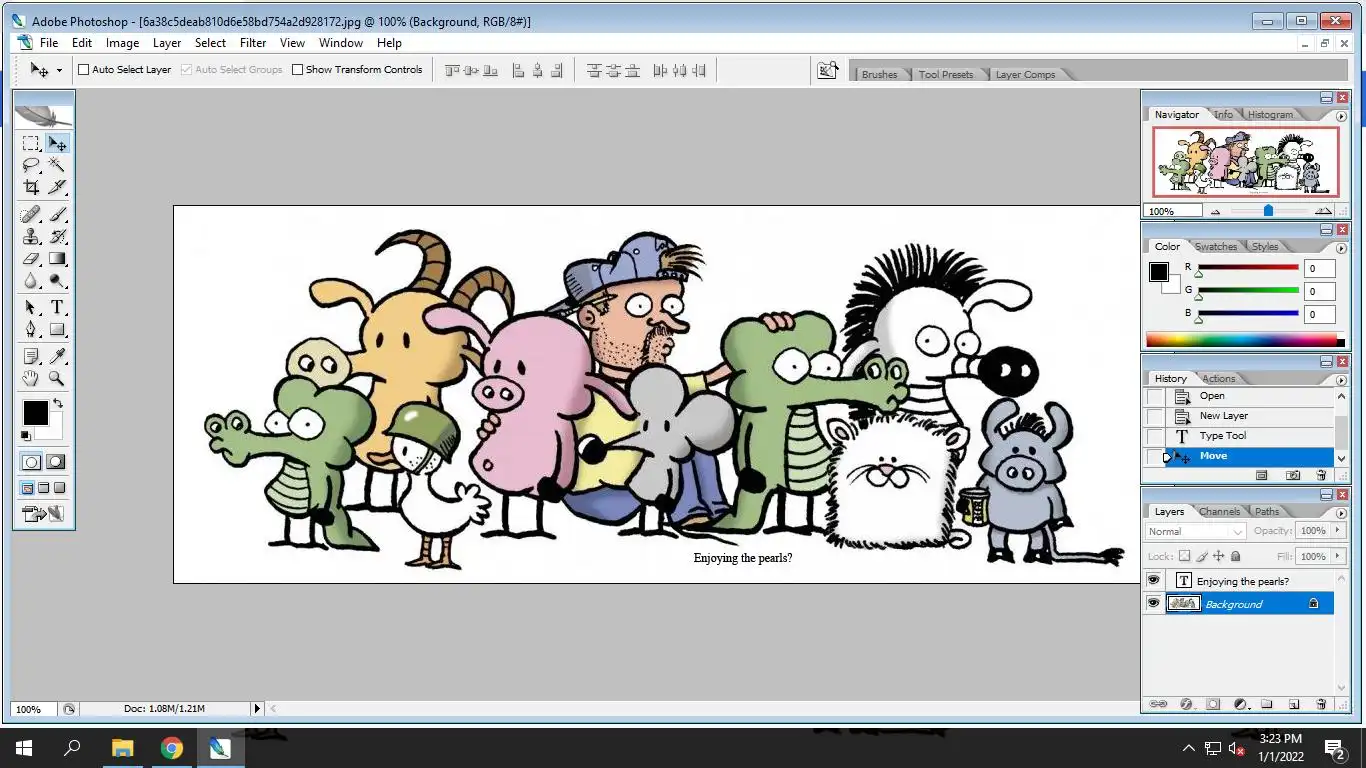
Task: Select the History Brush tool
Action: [57, 237]
